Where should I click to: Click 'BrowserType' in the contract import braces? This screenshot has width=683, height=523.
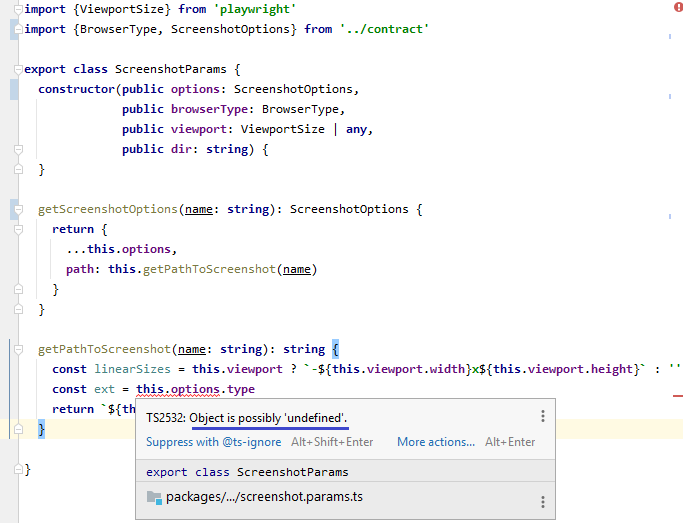point(118,29)
